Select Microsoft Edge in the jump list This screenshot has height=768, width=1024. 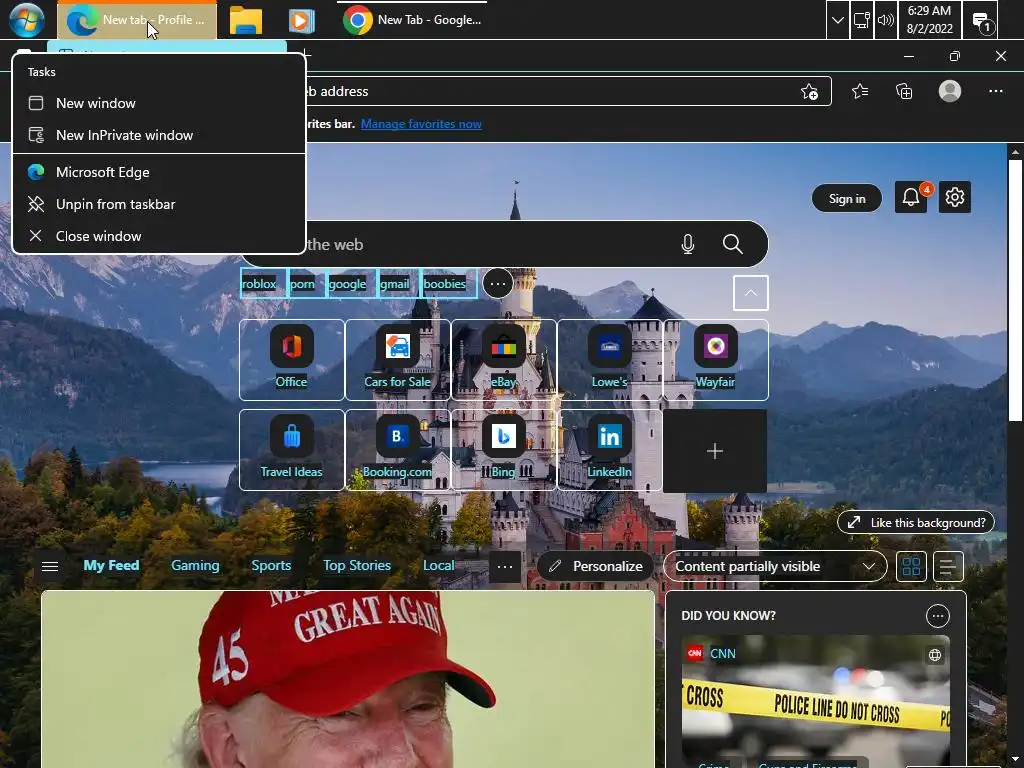[159, 172]
